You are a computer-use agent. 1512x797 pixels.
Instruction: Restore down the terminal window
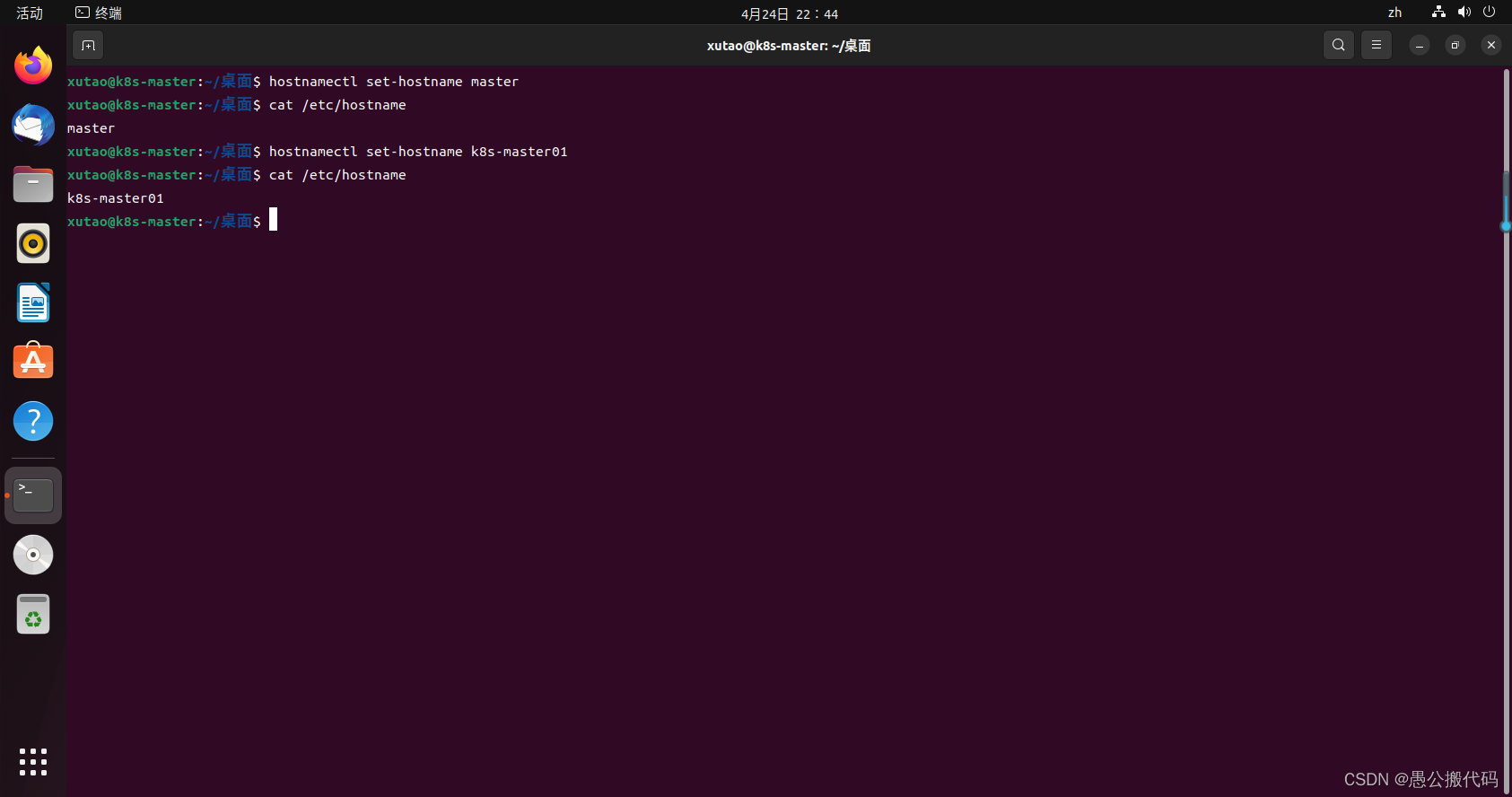point(1455,45)
